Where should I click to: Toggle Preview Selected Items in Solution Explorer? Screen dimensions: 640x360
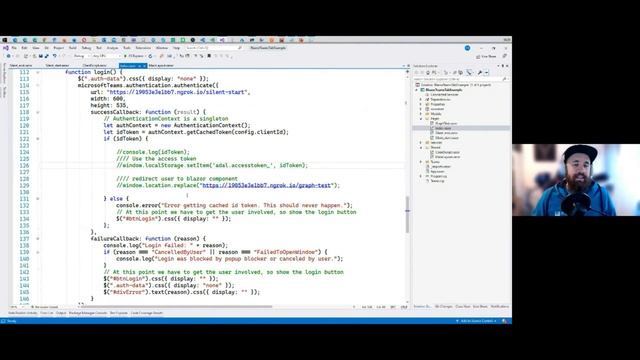(486, 73)
